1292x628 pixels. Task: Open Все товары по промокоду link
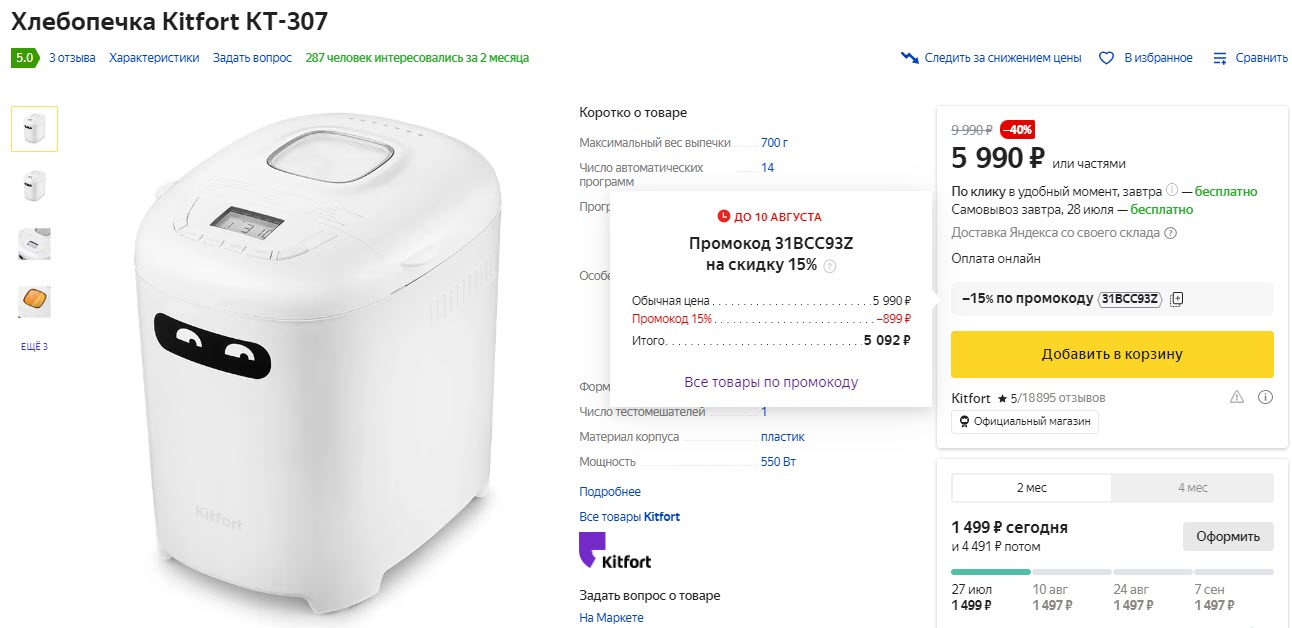click(771, 382)
